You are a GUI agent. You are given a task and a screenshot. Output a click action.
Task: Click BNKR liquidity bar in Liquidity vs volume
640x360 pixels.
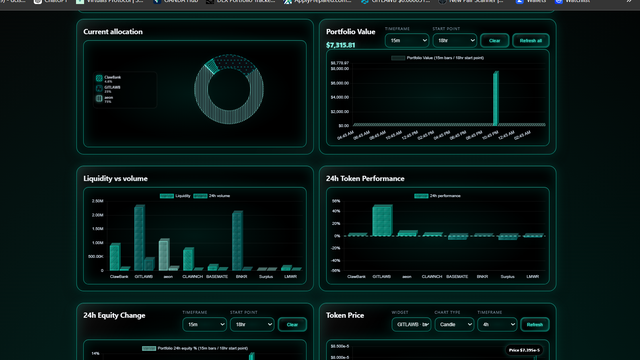[x=237, y=241]
